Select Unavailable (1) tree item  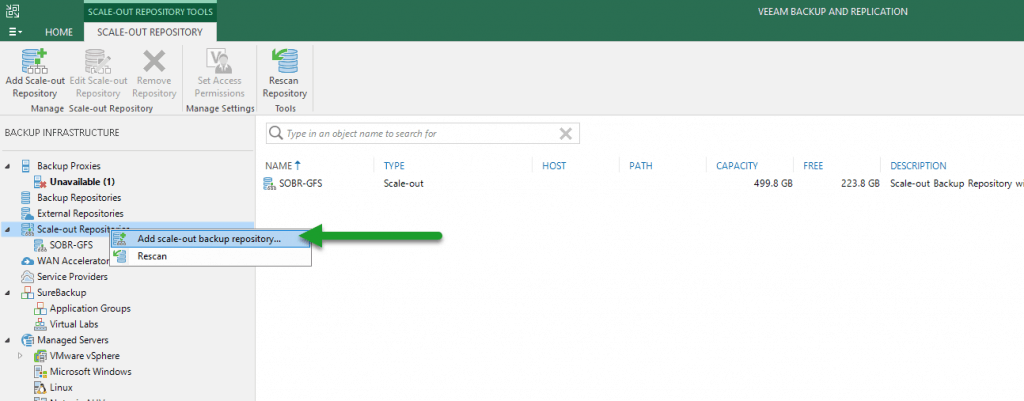click(82, 182)
